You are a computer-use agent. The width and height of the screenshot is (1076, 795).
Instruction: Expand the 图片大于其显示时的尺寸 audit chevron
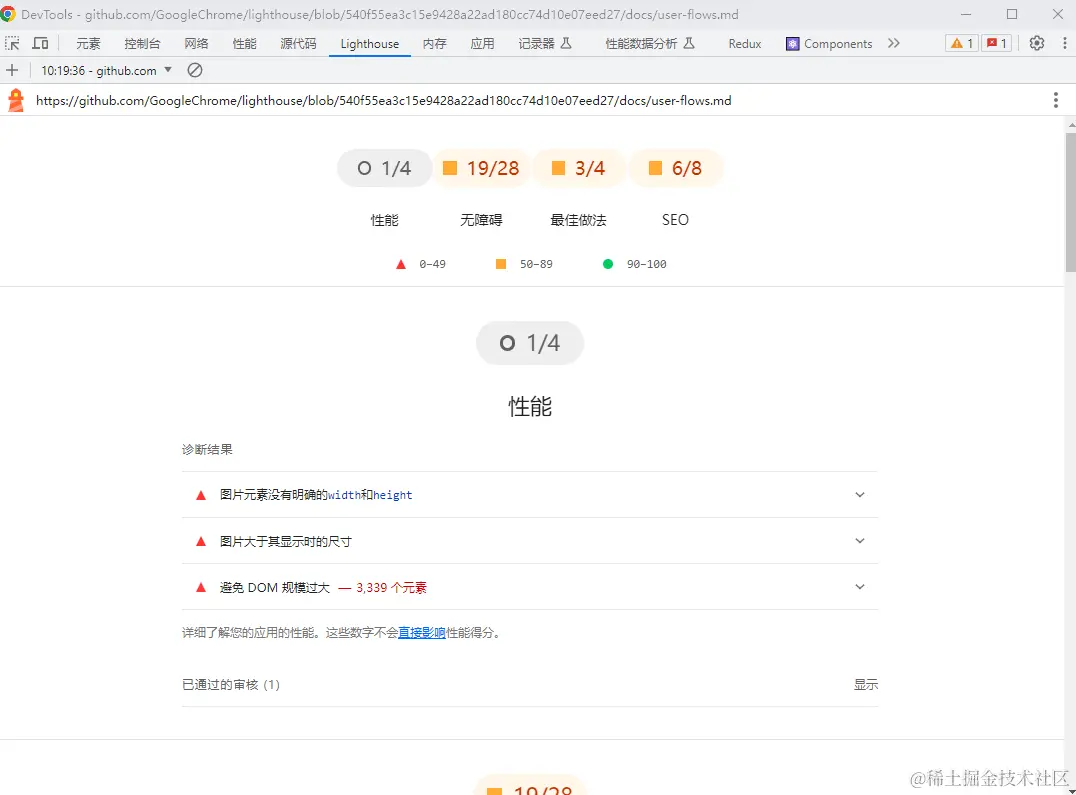click(x=860, y=541)
